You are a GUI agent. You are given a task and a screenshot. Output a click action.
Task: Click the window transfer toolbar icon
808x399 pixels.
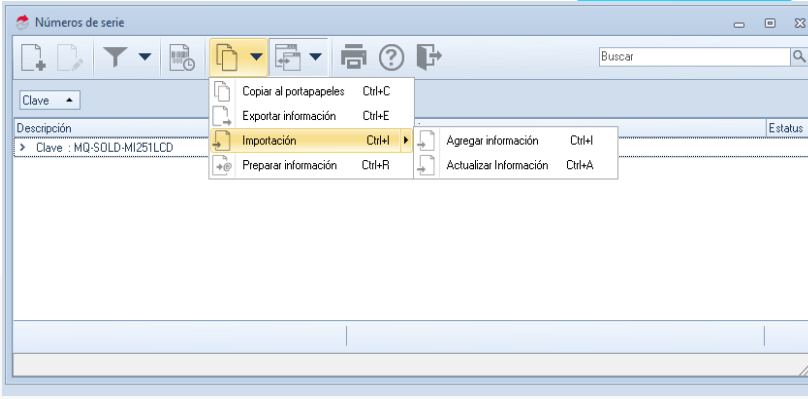point(288,57)
